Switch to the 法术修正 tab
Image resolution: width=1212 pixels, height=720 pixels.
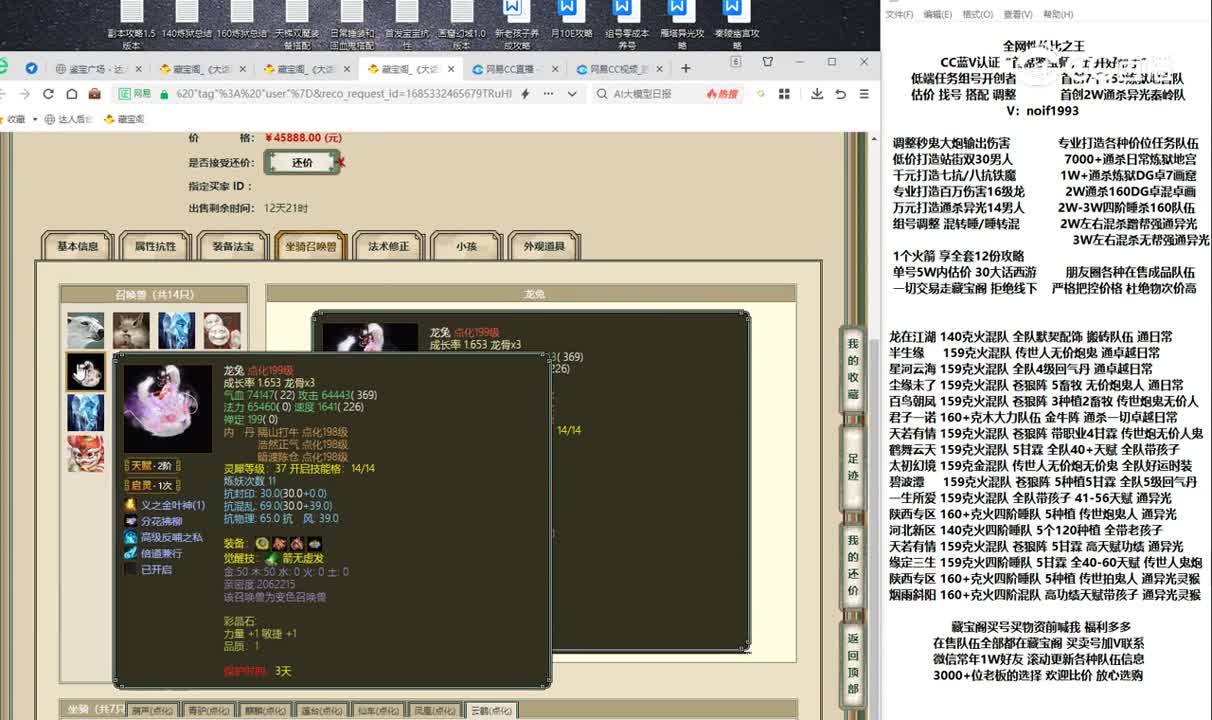tap(389, 246)
